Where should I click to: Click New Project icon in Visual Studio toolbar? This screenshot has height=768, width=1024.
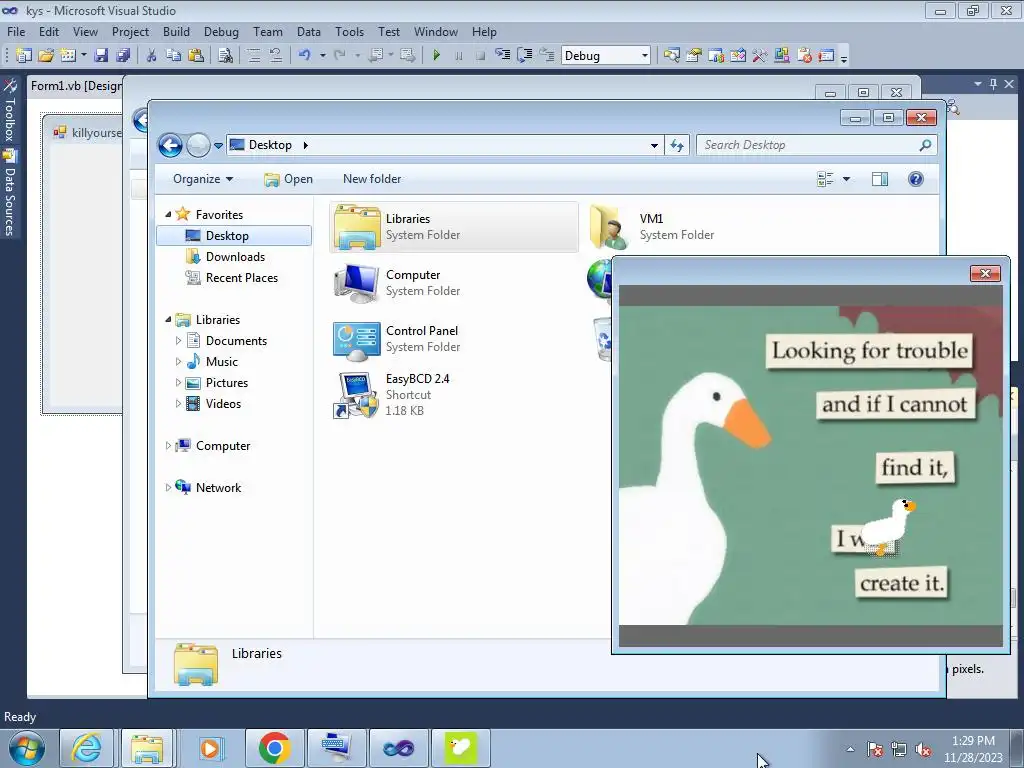coord(24,56)
